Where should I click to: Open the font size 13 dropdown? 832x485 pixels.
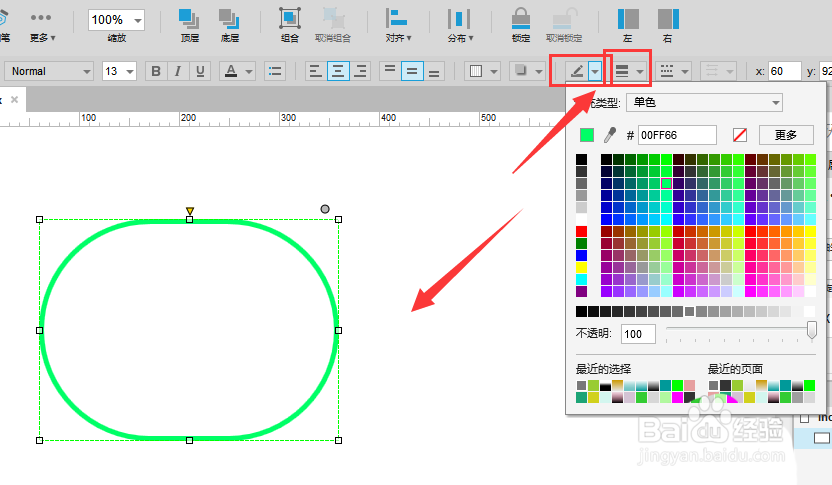click(130, 71)
